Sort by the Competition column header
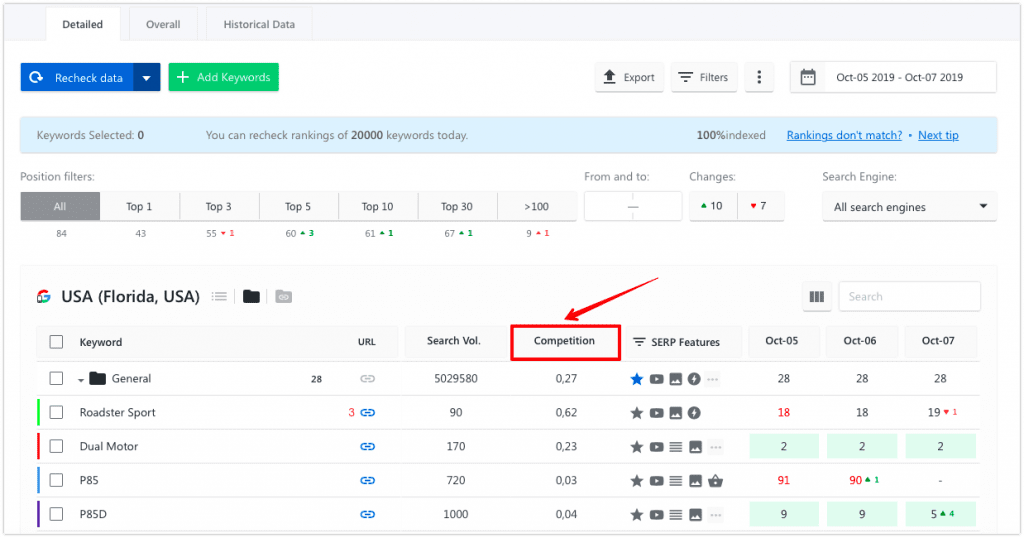The width and height of the screenshot is (1024, 538). (564, 341)
